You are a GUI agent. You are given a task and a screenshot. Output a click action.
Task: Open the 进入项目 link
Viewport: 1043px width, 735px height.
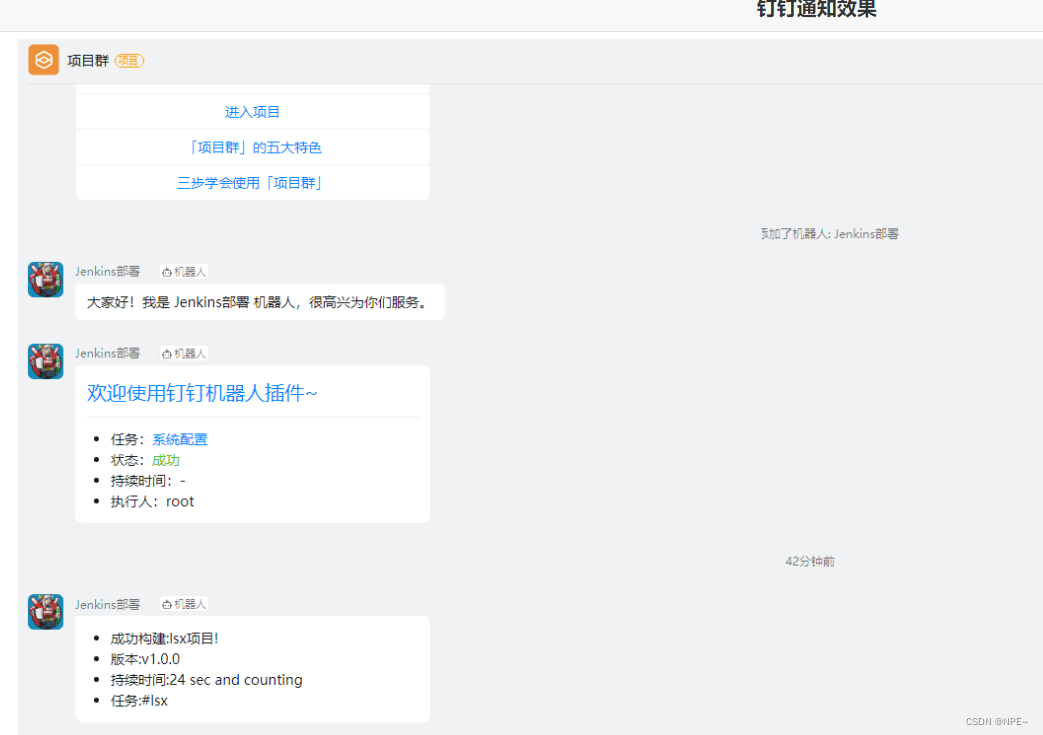(252, 112)
